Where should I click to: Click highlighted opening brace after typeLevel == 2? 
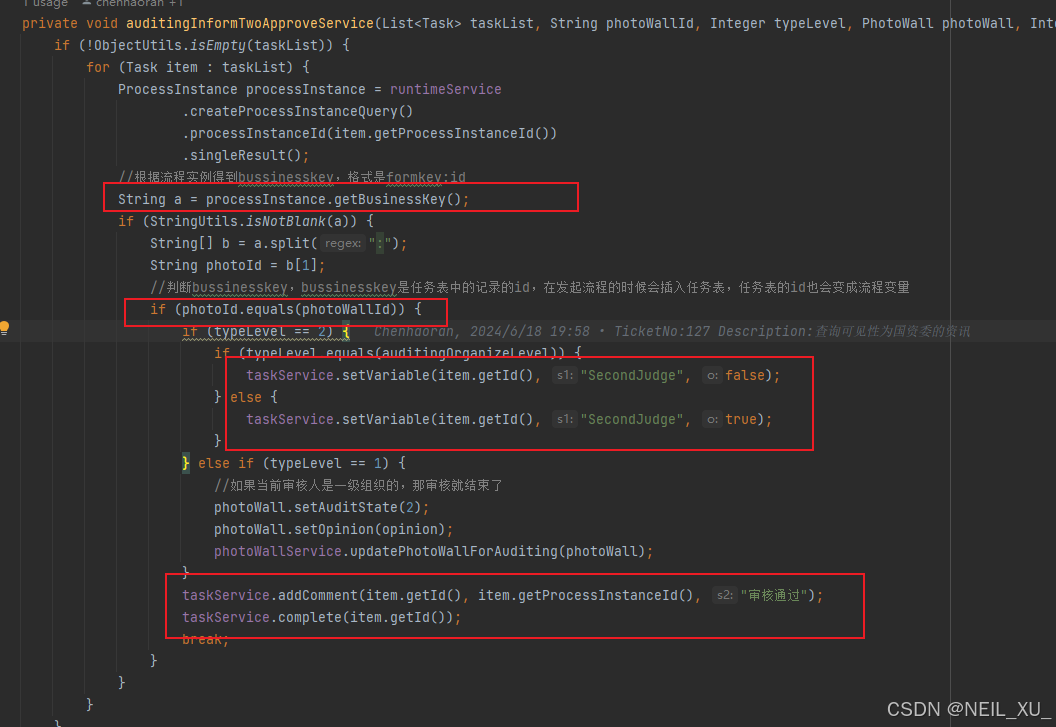(x=345, y=331)
